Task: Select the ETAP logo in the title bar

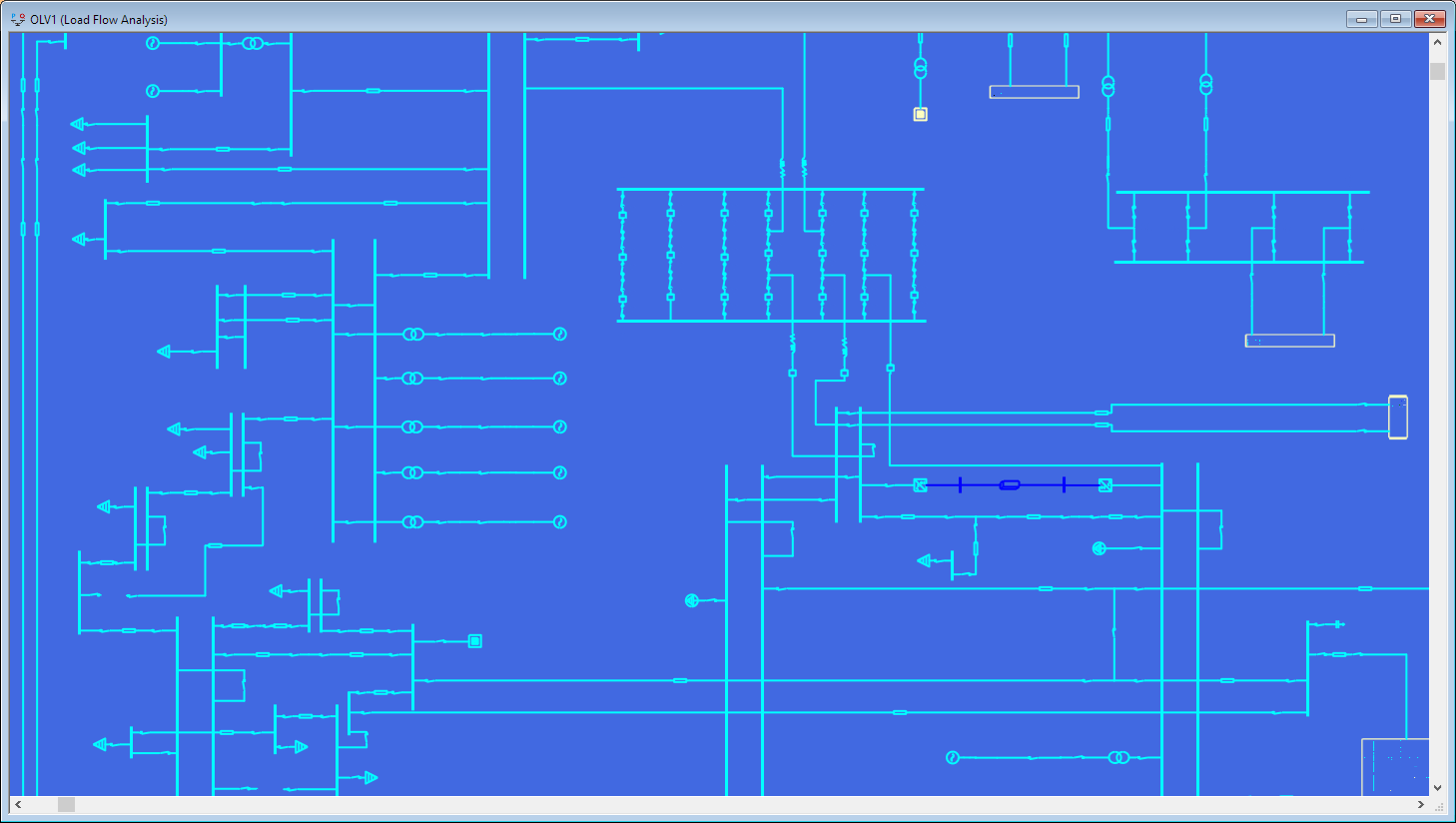Action: point(16,18)
